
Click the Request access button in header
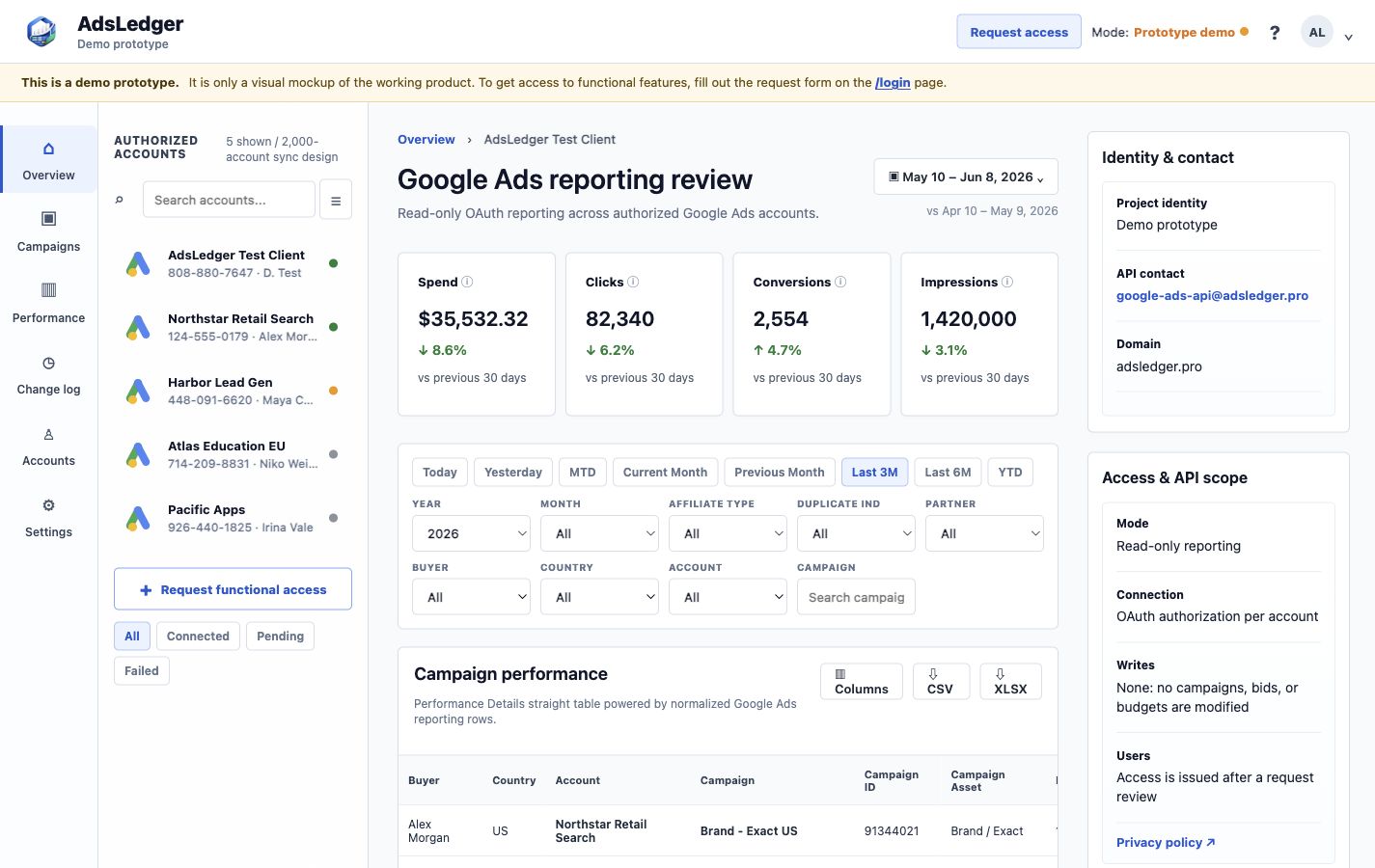pyautogui.click(x=1019, y=32)
